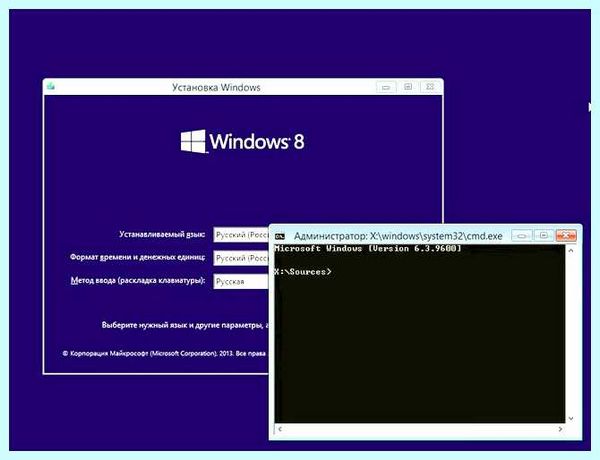Click the right arrow of the cmd horizontal scrollbar

[561, 429]
